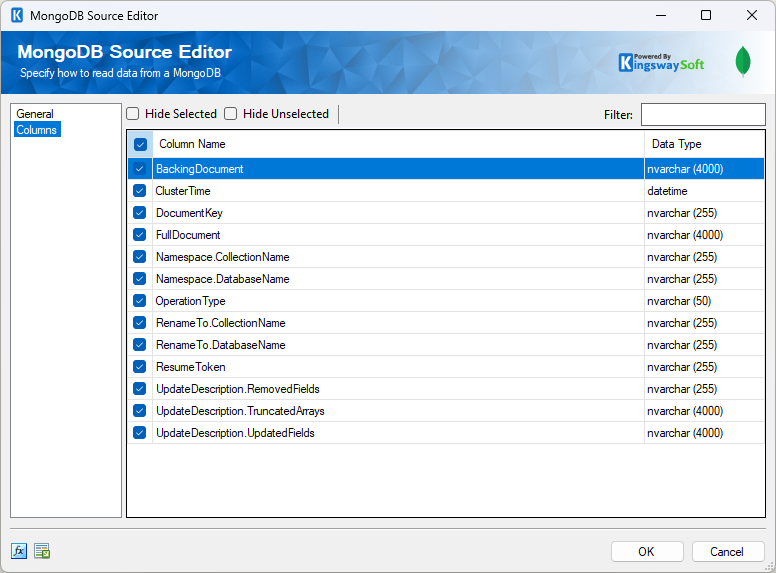Uncheck the ResumeToken checkbox

pos(140,367)
